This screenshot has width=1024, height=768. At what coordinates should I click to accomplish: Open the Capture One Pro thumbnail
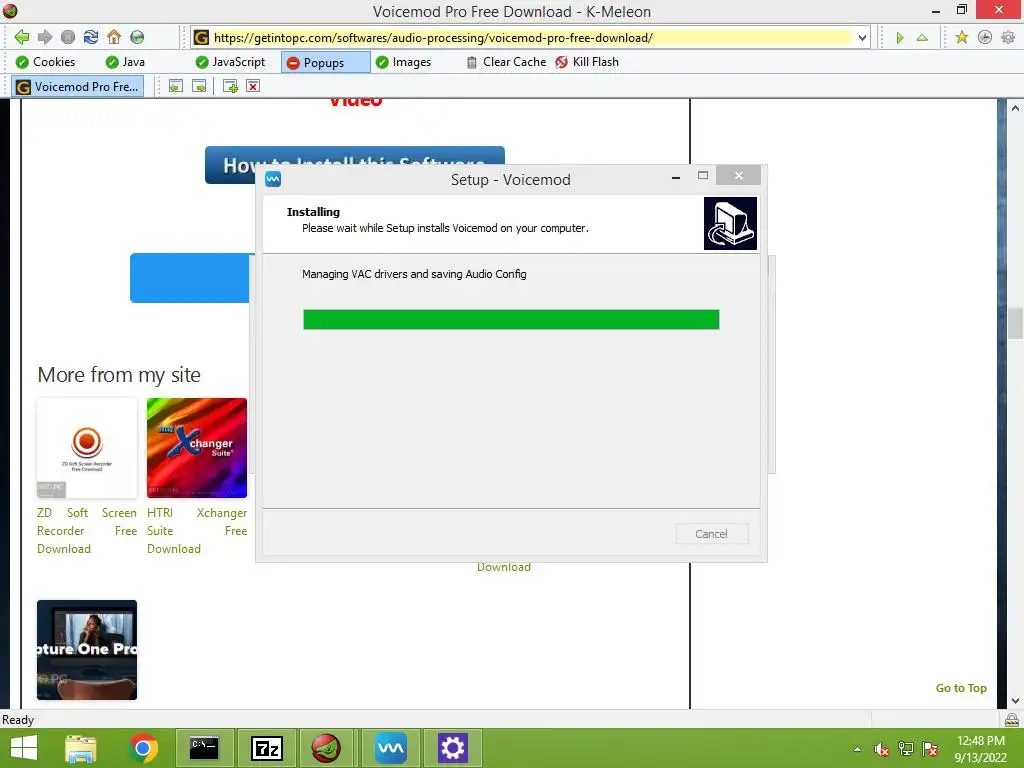pos(87,650)
